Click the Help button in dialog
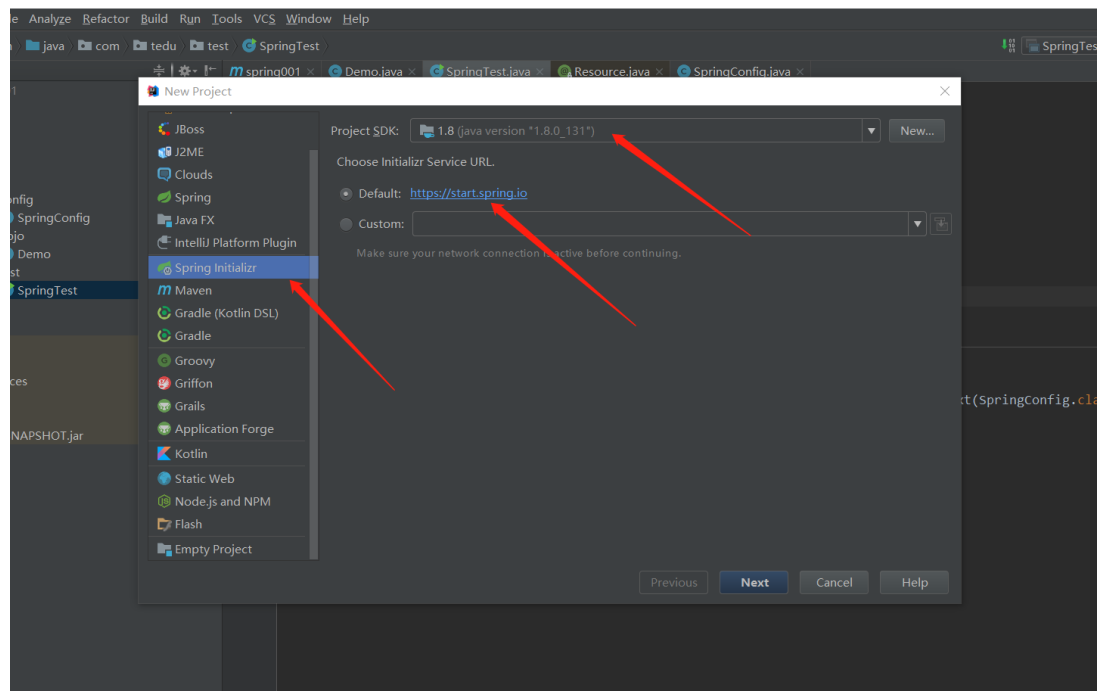This screenshot has height=695, width=1100. tap(914, 582)
